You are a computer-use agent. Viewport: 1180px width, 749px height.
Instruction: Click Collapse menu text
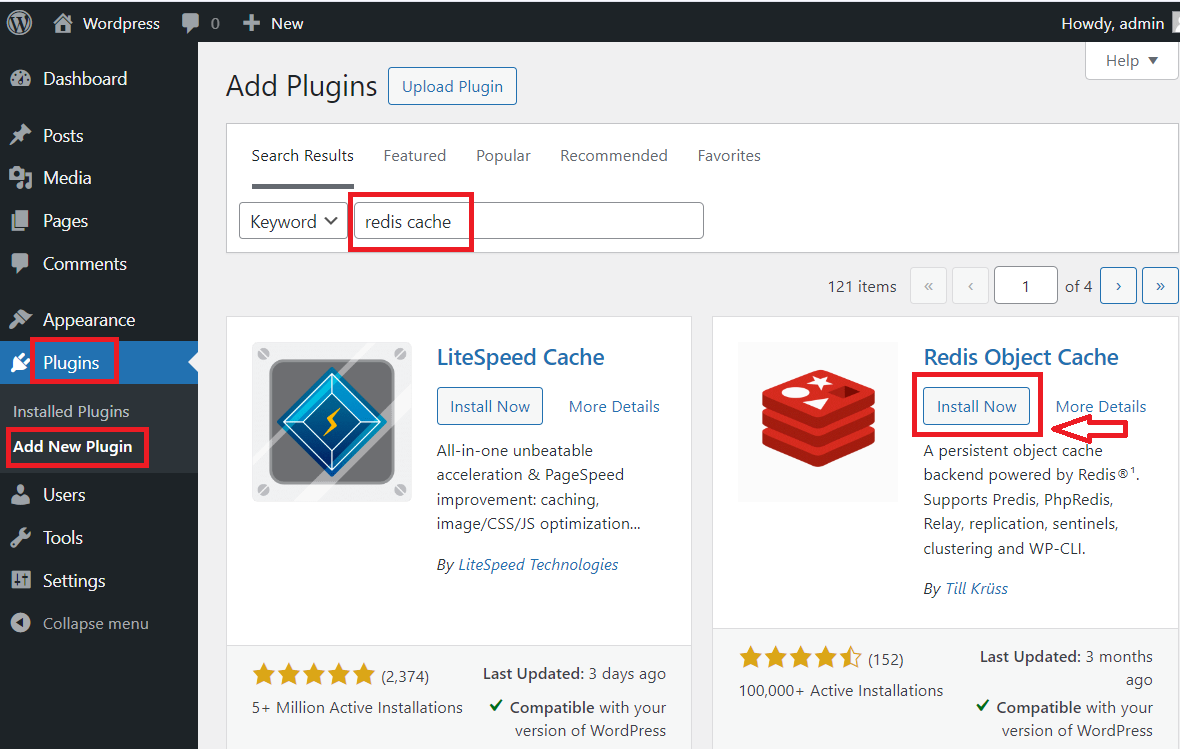click(96, 623)
